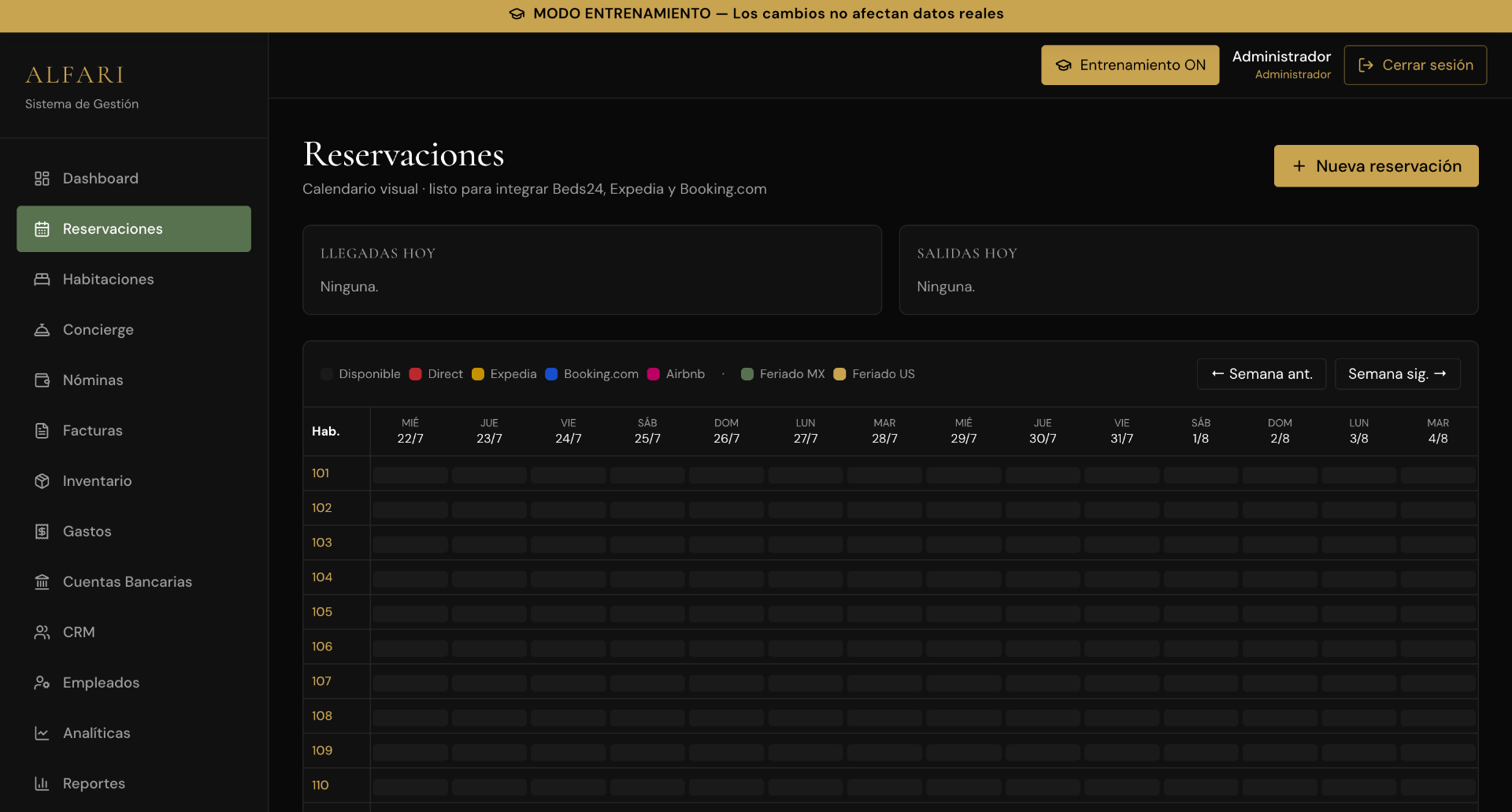The height and width of the screenshot is (812, 1512).
Task: Open Habitaciones in the sidebar
Action: (x=134, y=280)
